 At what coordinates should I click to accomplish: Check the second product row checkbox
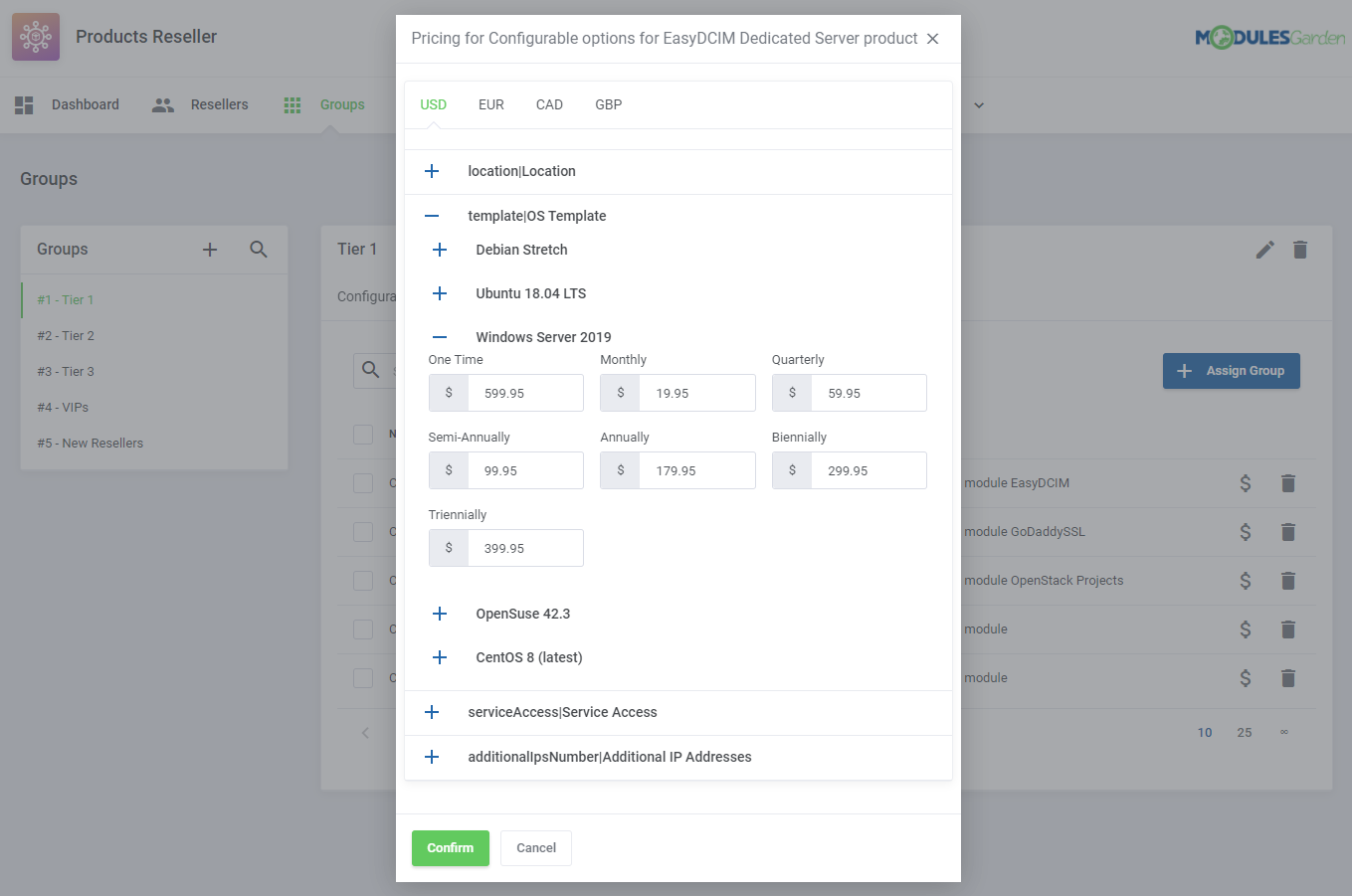(363, 531)
